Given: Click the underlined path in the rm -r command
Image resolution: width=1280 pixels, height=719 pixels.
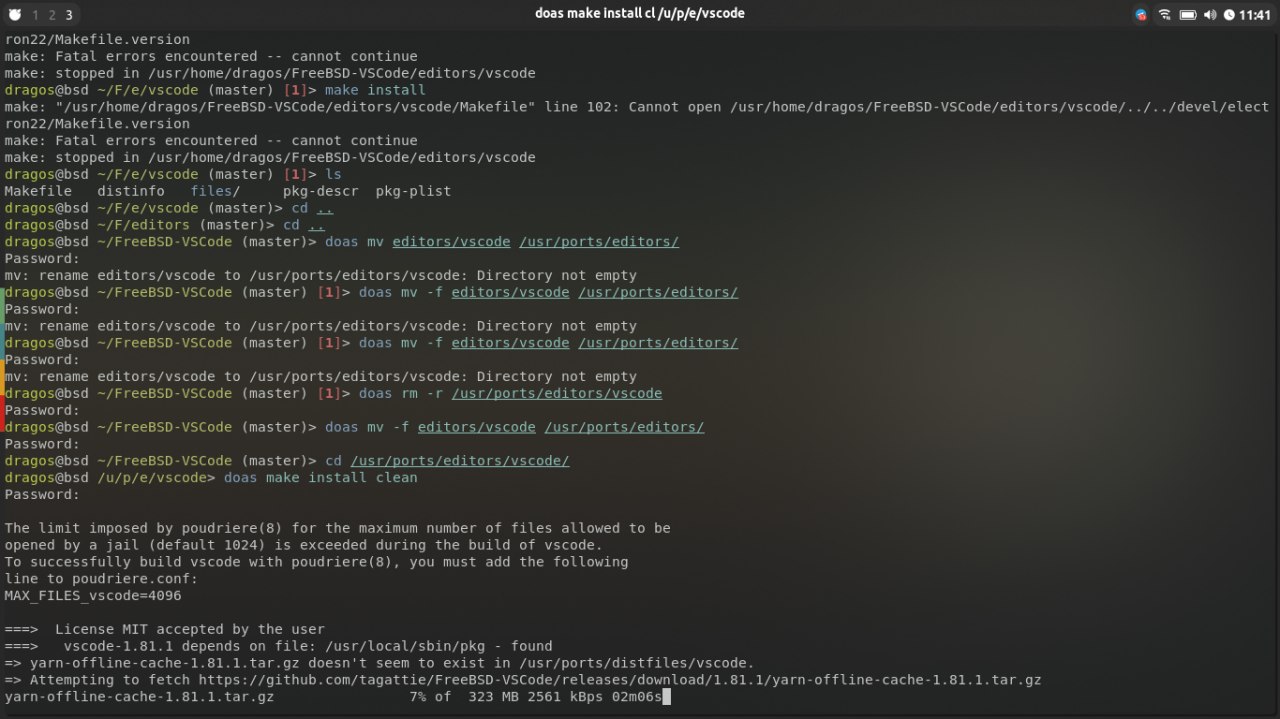Looking at the screenshot, I should pos(557,394).
